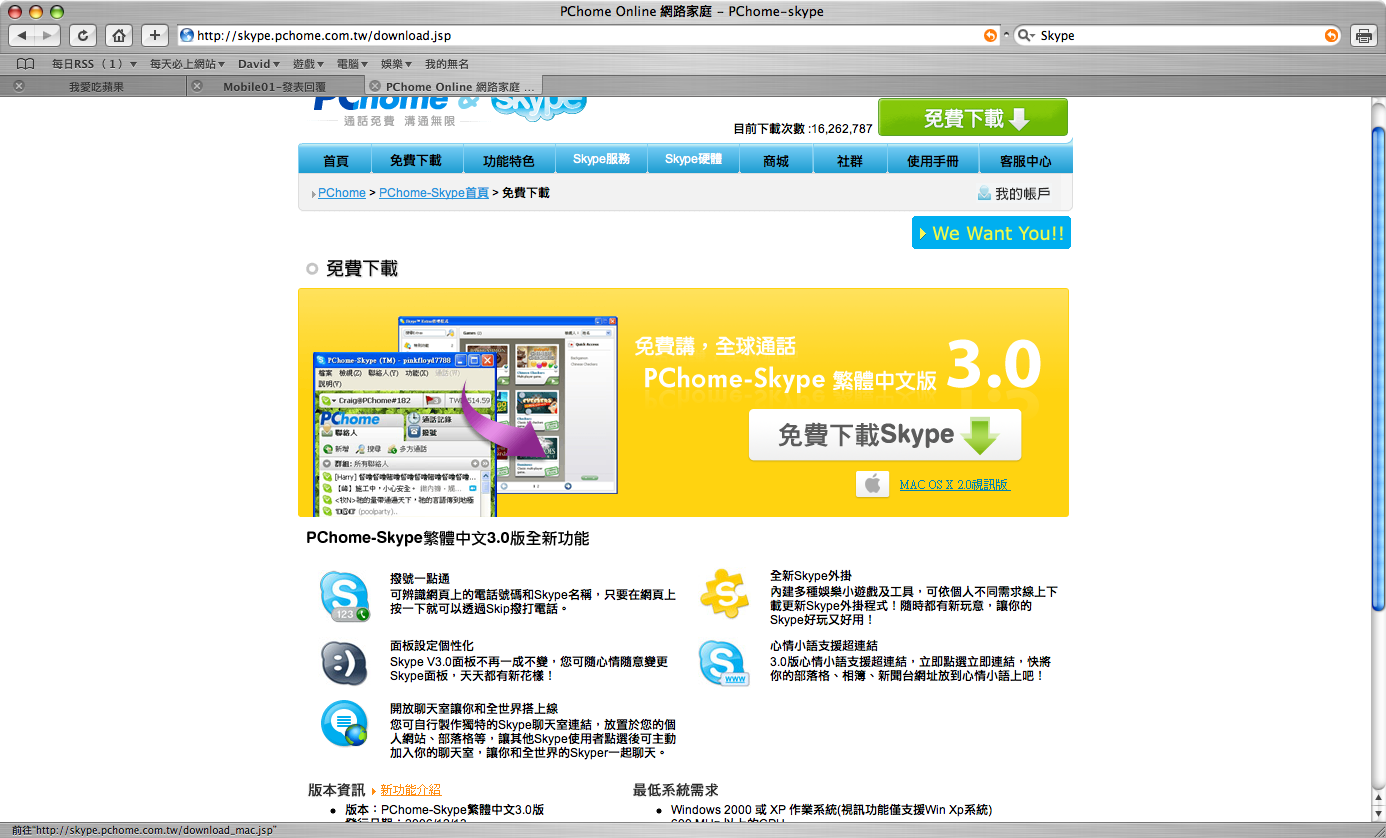Open the 遊戲 bookmarks folder
This screenshot has width=1386, height=838.
[308, 63]
